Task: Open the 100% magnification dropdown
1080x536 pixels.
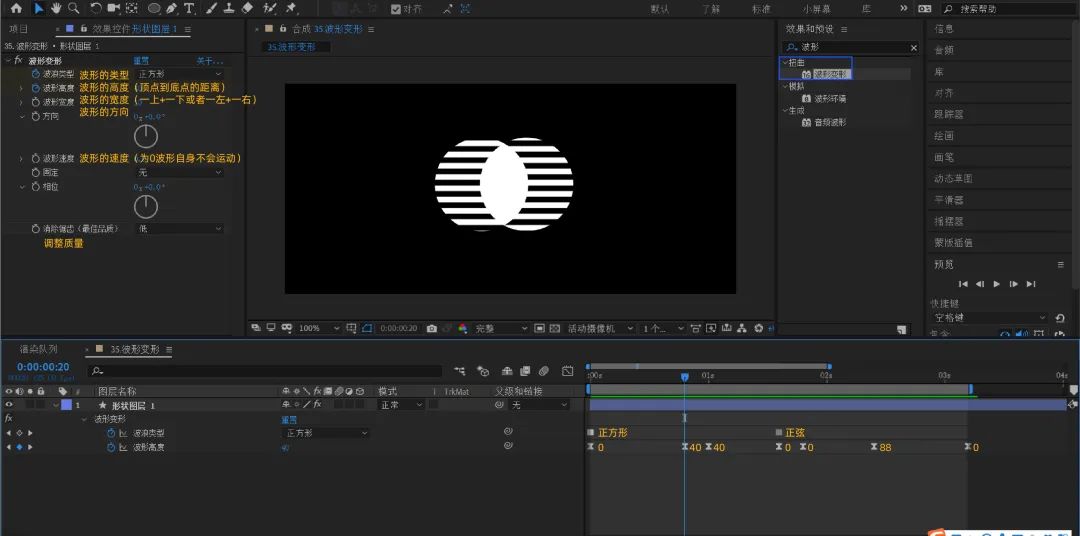Action: pyautogui.click(x=320, y=329)
